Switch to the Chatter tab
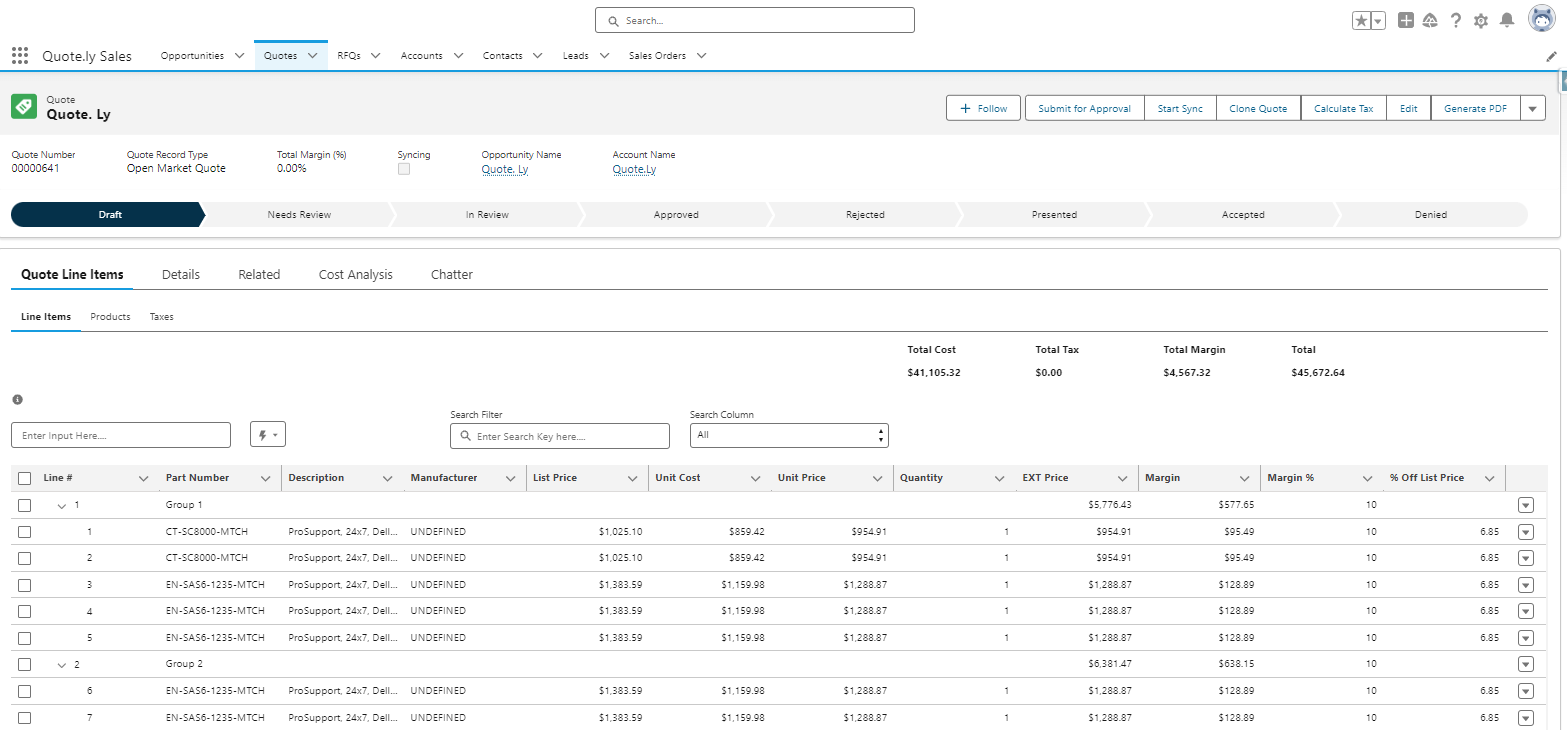1567x730 pixels. pyautogui.click(x=452, y=274)
